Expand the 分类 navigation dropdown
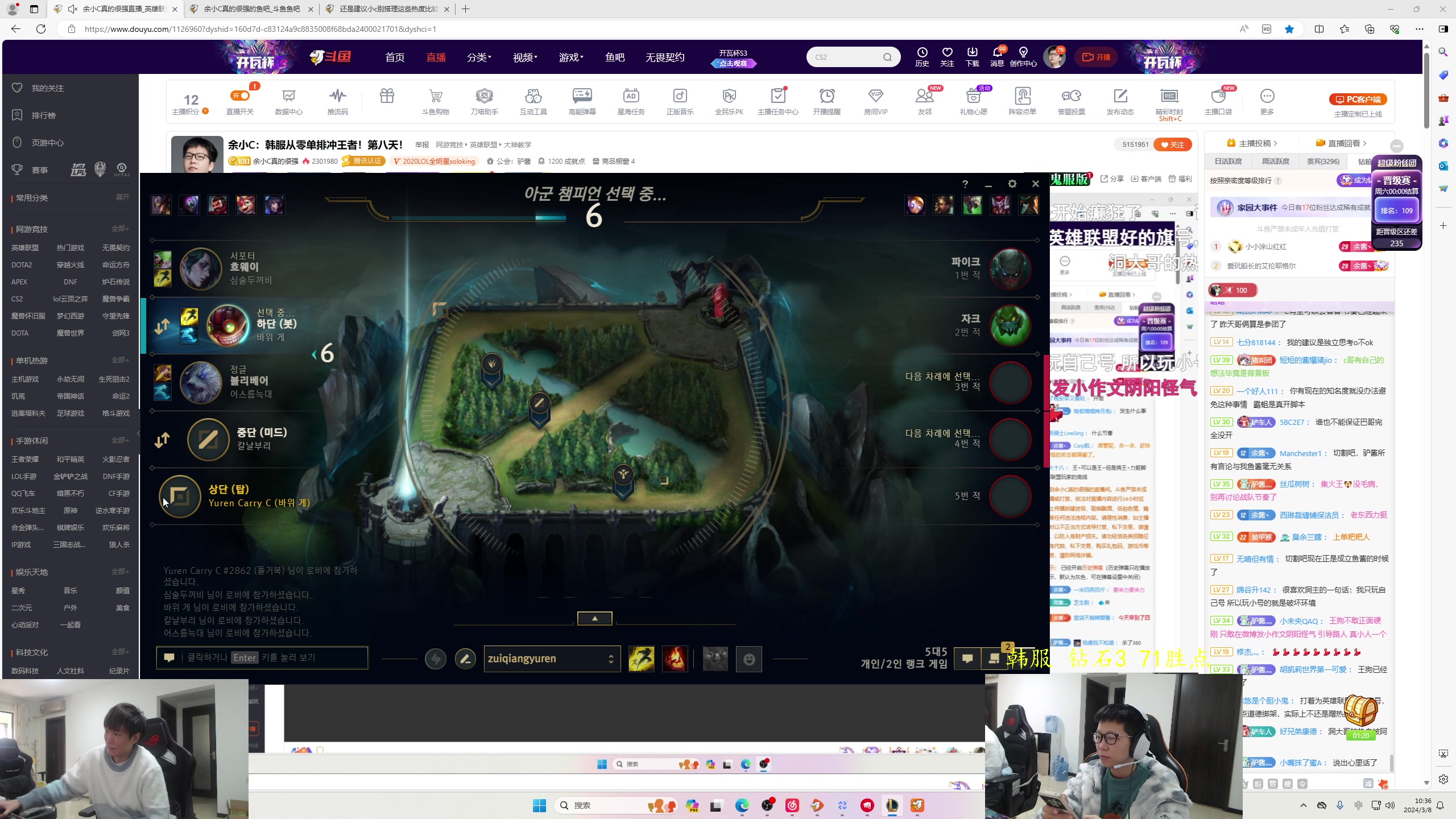This screenshot has width=1456, height=819. coord(479,57)
